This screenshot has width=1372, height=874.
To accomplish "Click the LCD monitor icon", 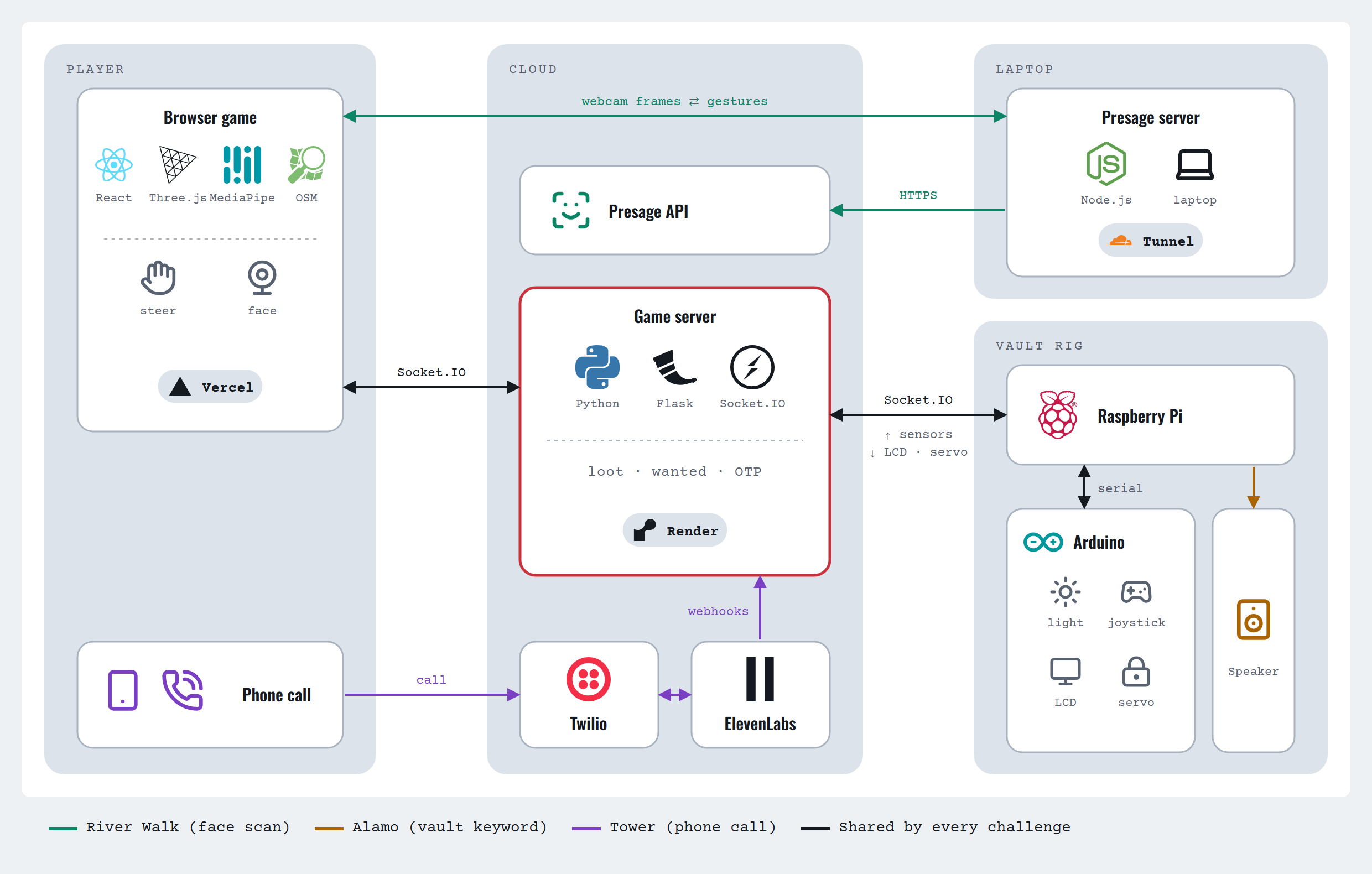I will coord(1065,671).
